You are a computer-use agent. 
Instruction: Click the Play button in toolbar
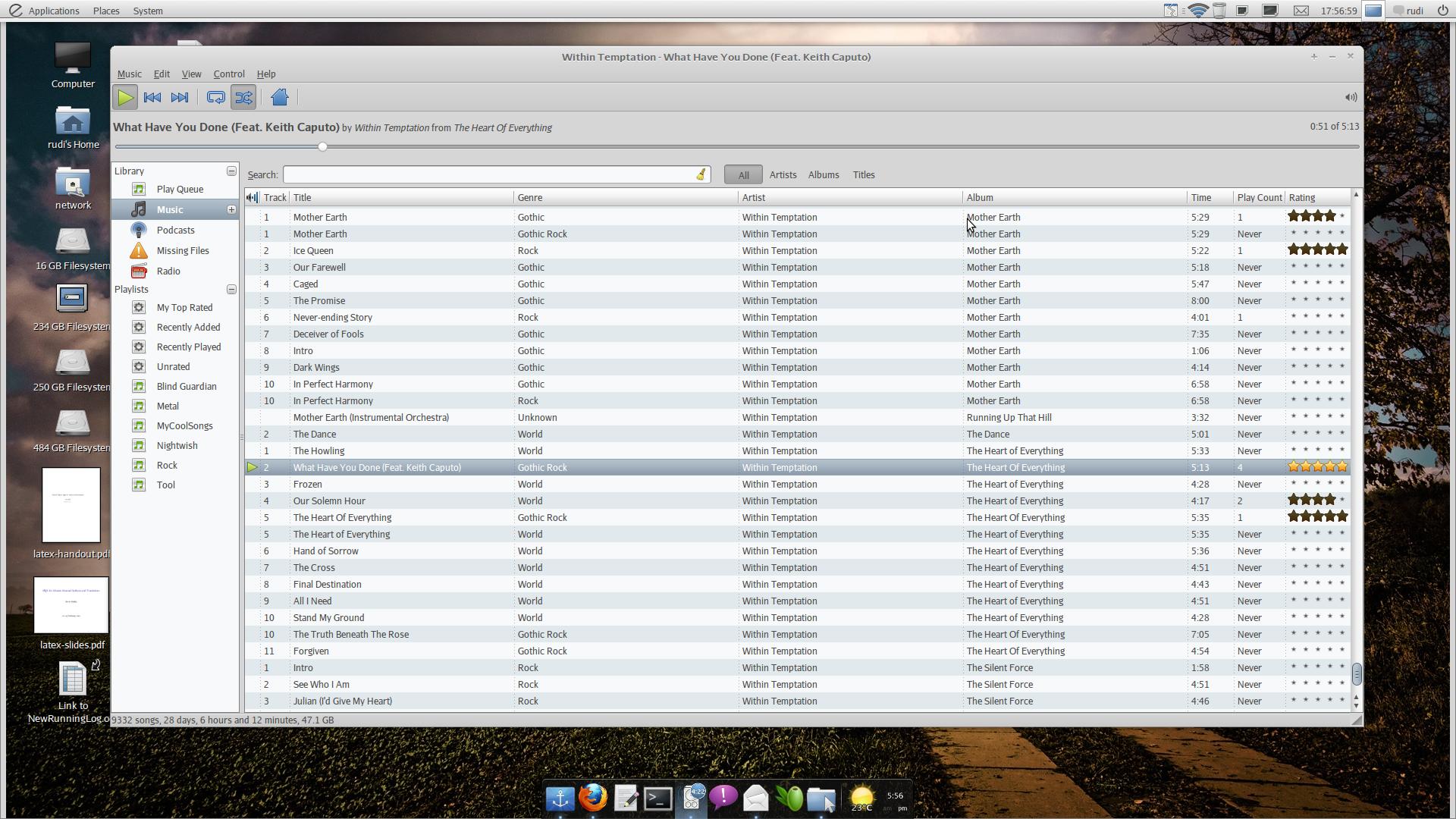point(125,97)
